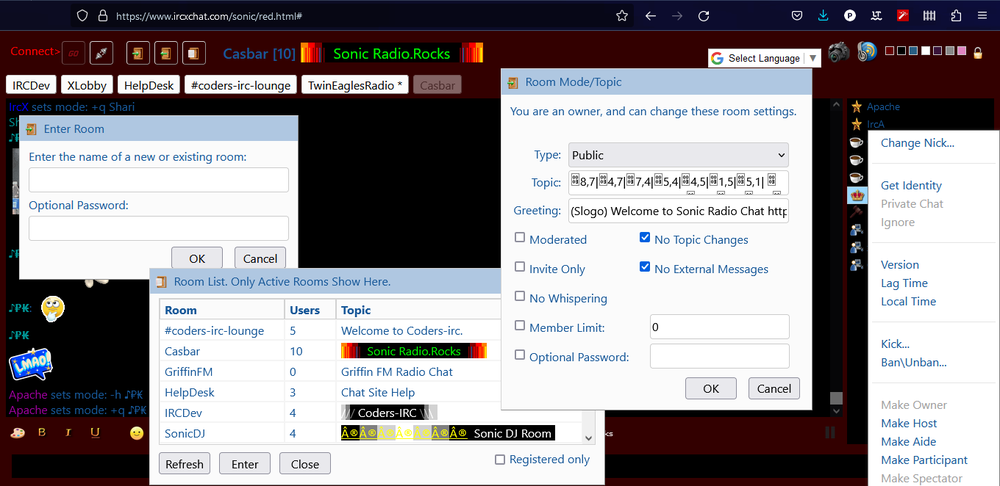The width and height of the screenshot is (1000, 486).
Task: Click the room name input field
Action: [159, 180]
